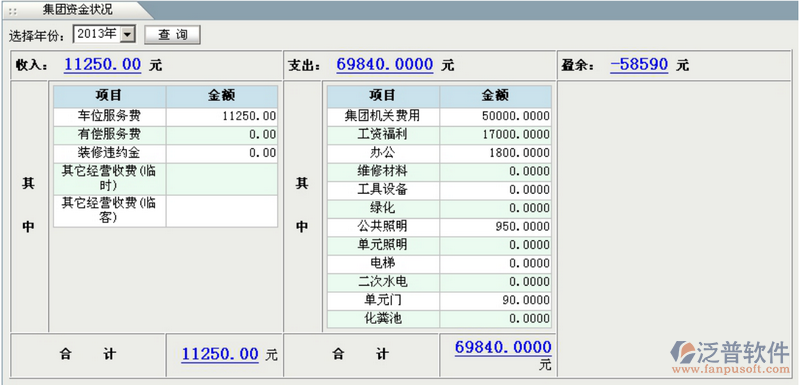This screenshot has width=800, height=385.
Task: Open the income total 11250.00 link at top
Action: (x=102, y=65)
